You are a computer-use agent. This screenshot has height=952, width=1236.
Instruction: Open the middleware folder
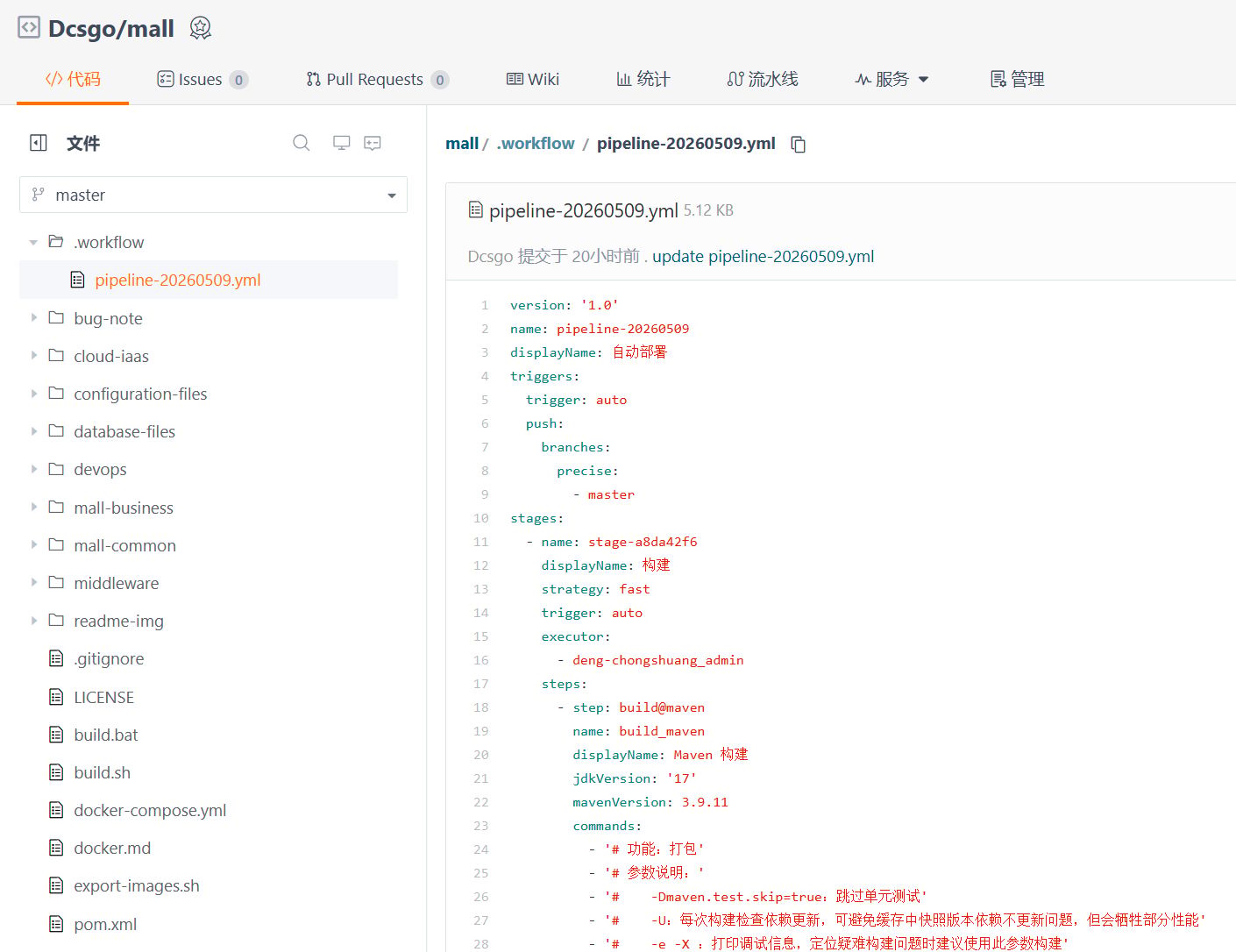click(117, 583)
